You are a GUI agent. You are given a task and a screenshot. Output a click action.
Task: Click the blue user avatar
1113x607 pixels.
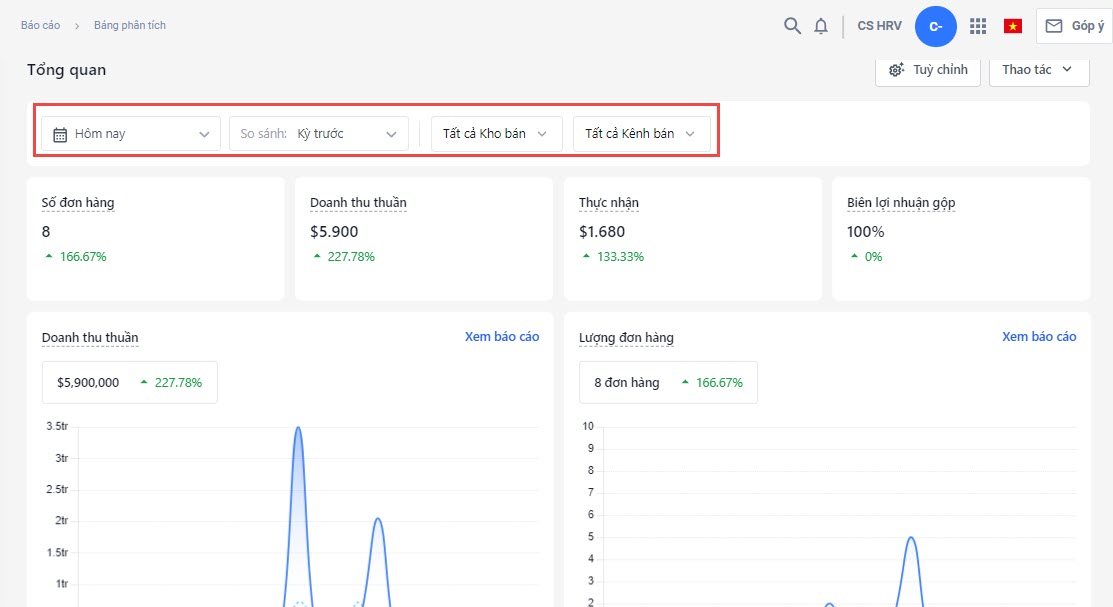(935, 26)
